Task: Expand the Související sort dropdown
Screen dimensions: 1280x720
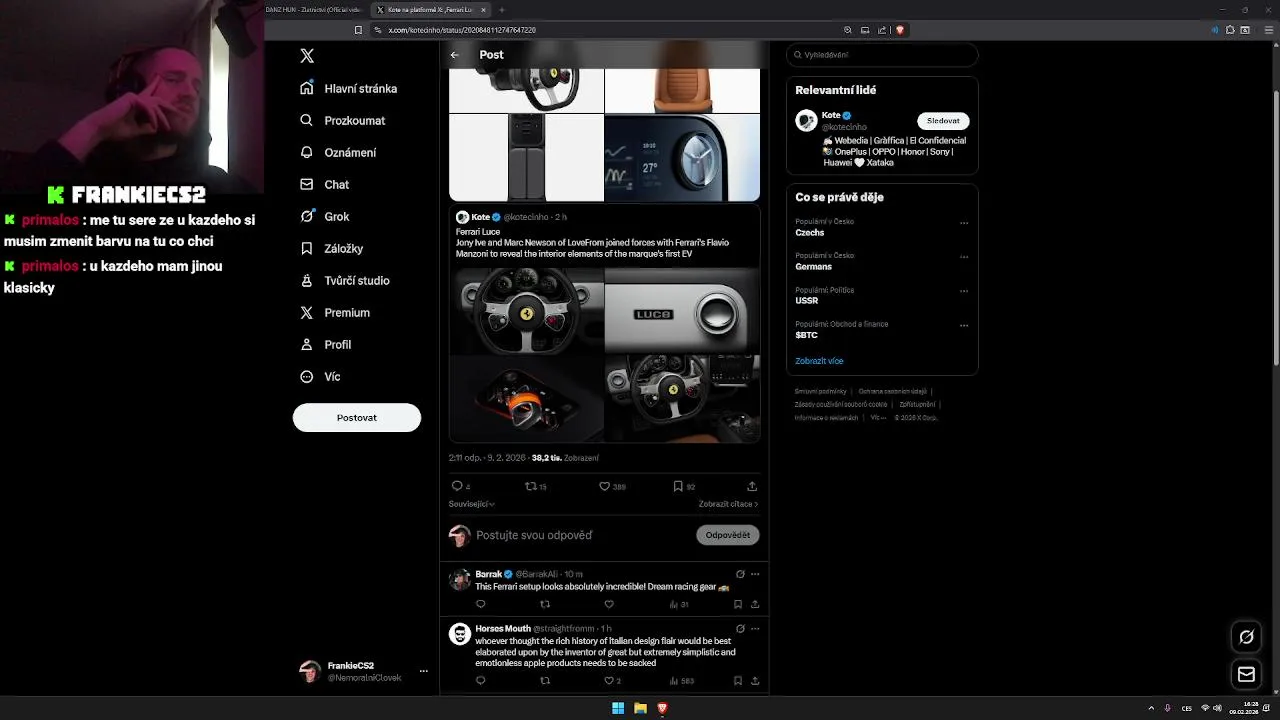Action: [x=472, y=504]
